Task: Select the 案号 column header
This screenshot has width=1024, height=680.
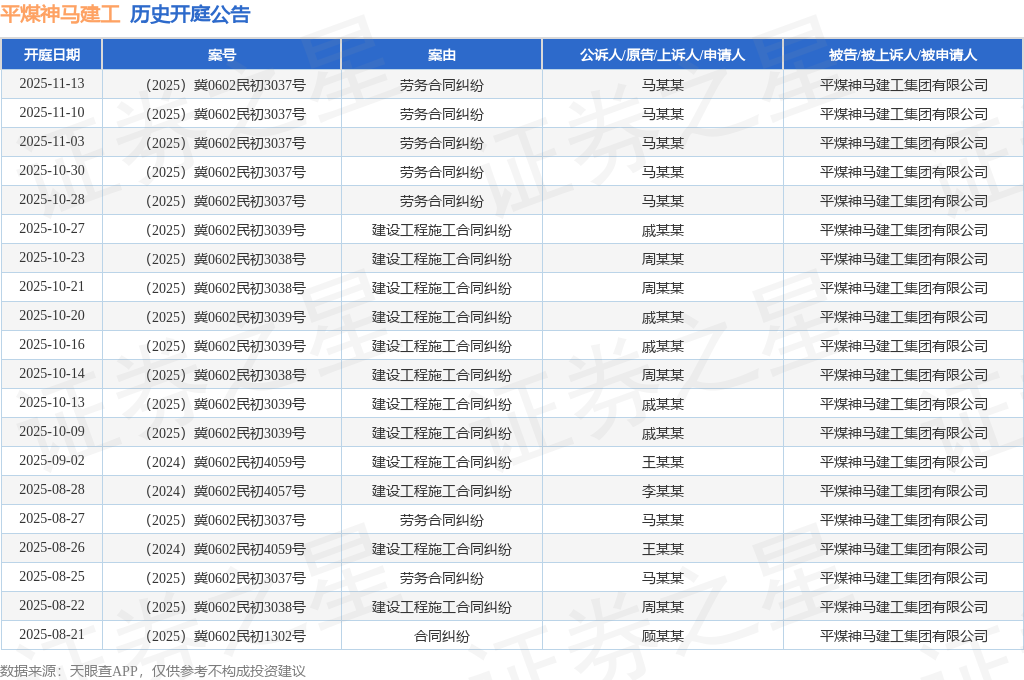Action: coord(221,55)
